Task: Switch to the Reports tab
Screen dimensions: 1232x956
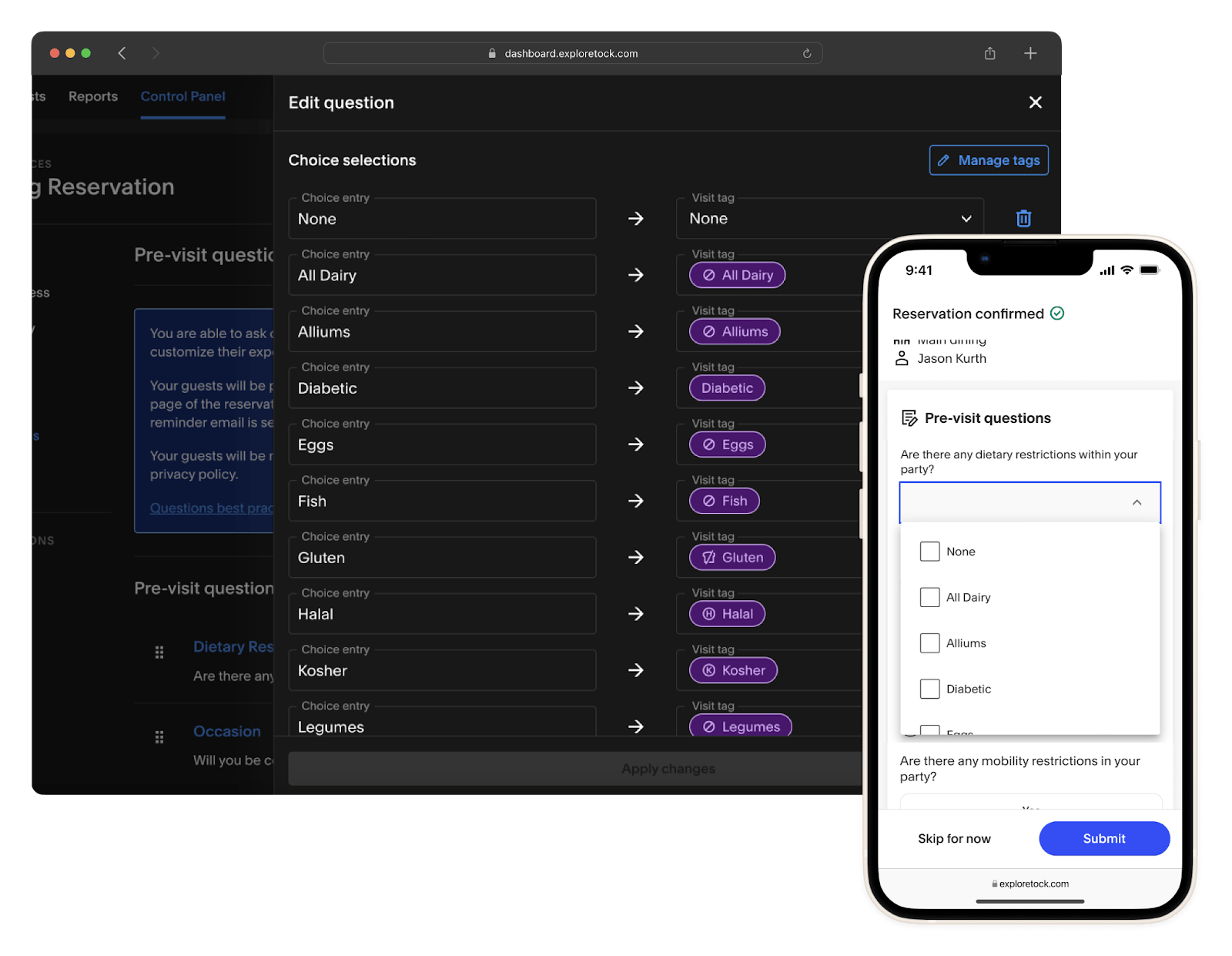Action: point(92,96)
